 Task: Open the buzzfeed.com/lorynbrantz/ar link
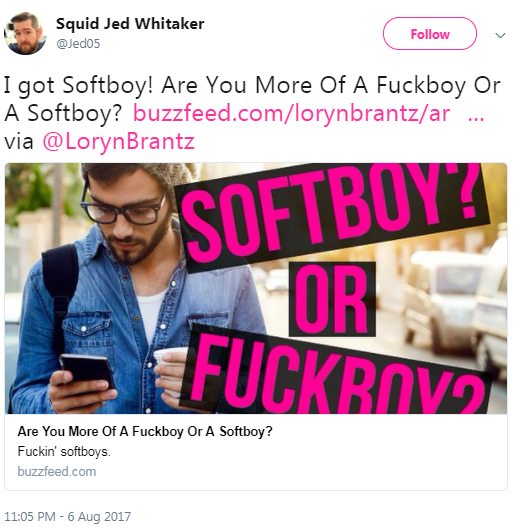click(x=291, y=113)
